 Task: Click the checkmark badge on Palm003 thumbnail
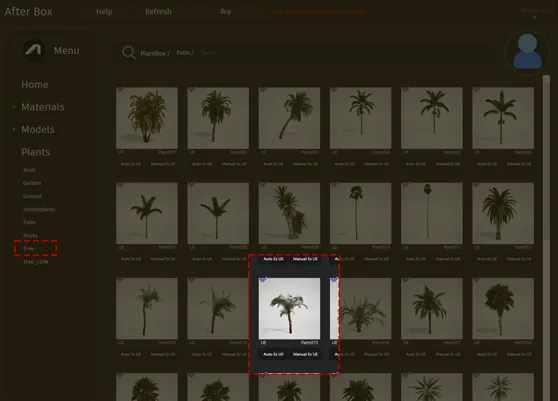tap(263, 89)
